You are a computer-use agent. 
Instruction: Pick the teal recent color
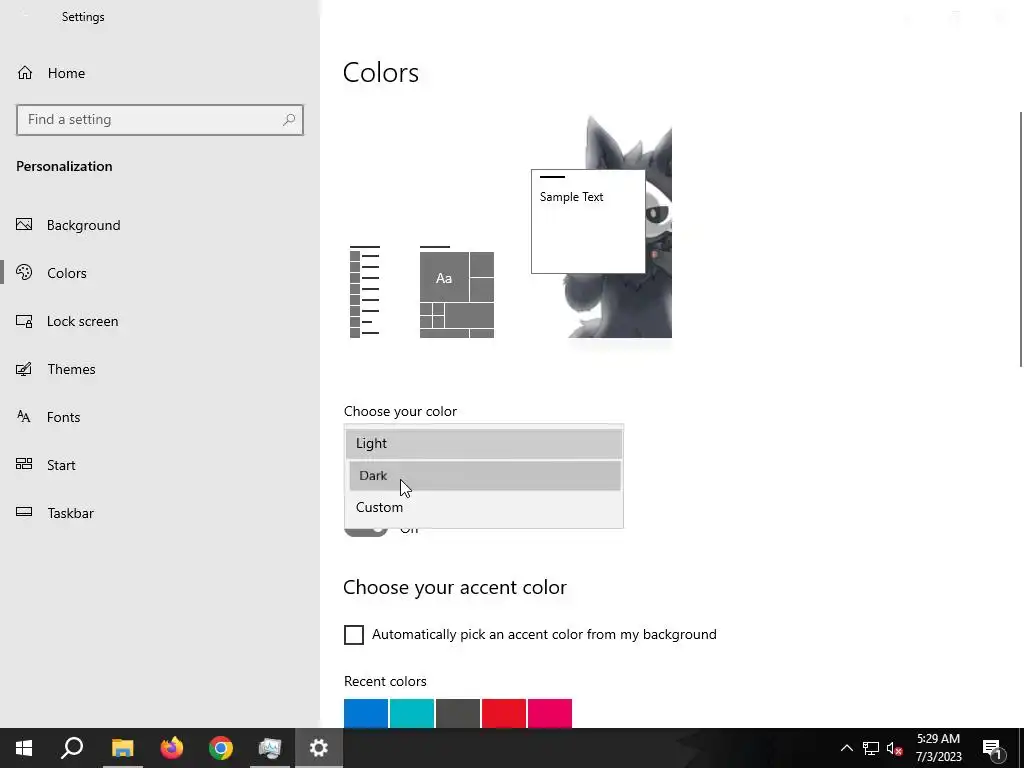(x=412, y=713)
